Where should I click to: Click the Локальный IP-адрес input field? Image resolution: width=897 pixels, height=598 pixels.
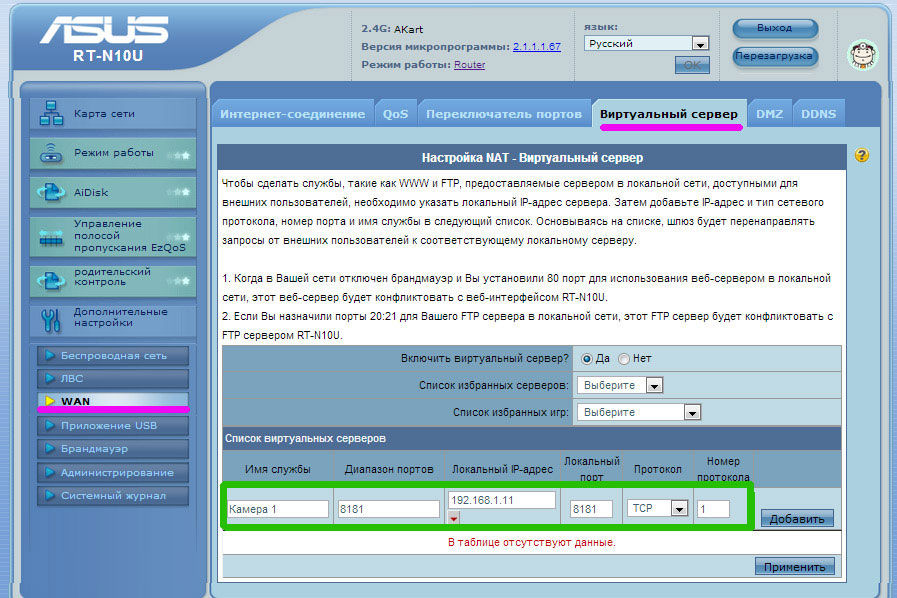click(500, 499)
